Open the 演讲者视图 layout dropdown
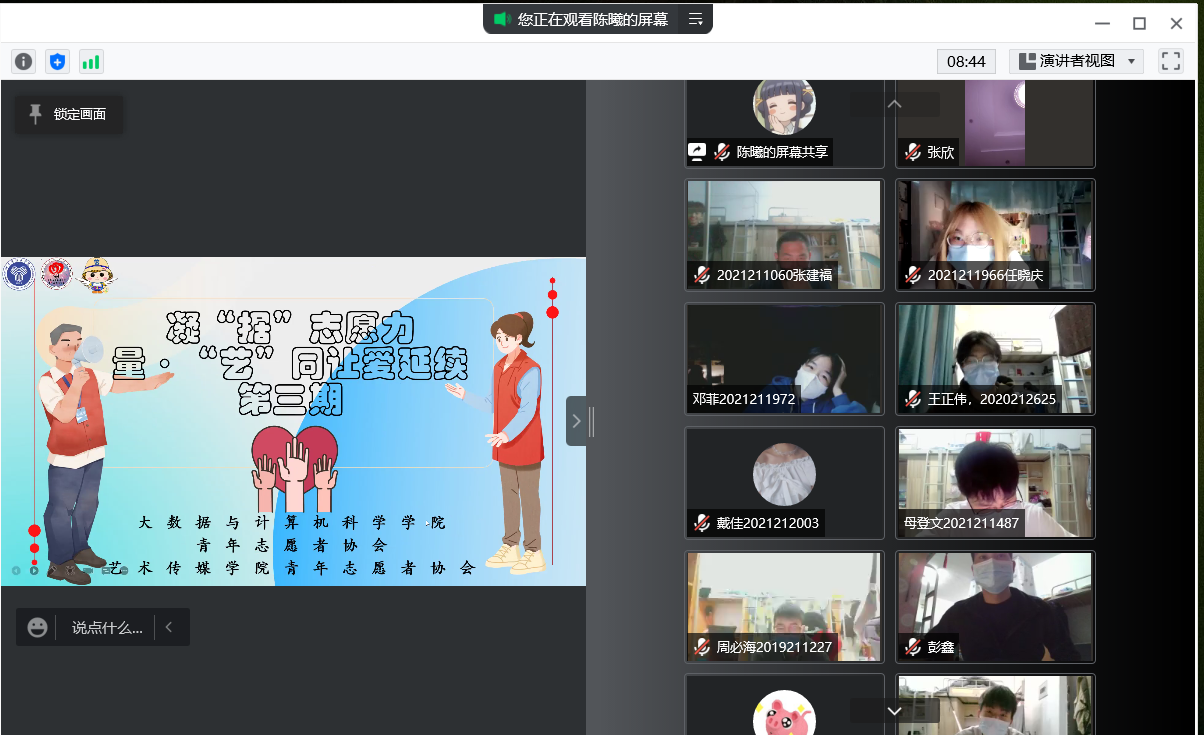Viewport: 1204px width, 735px height. pyautogui.click(x=1076, y=61)
